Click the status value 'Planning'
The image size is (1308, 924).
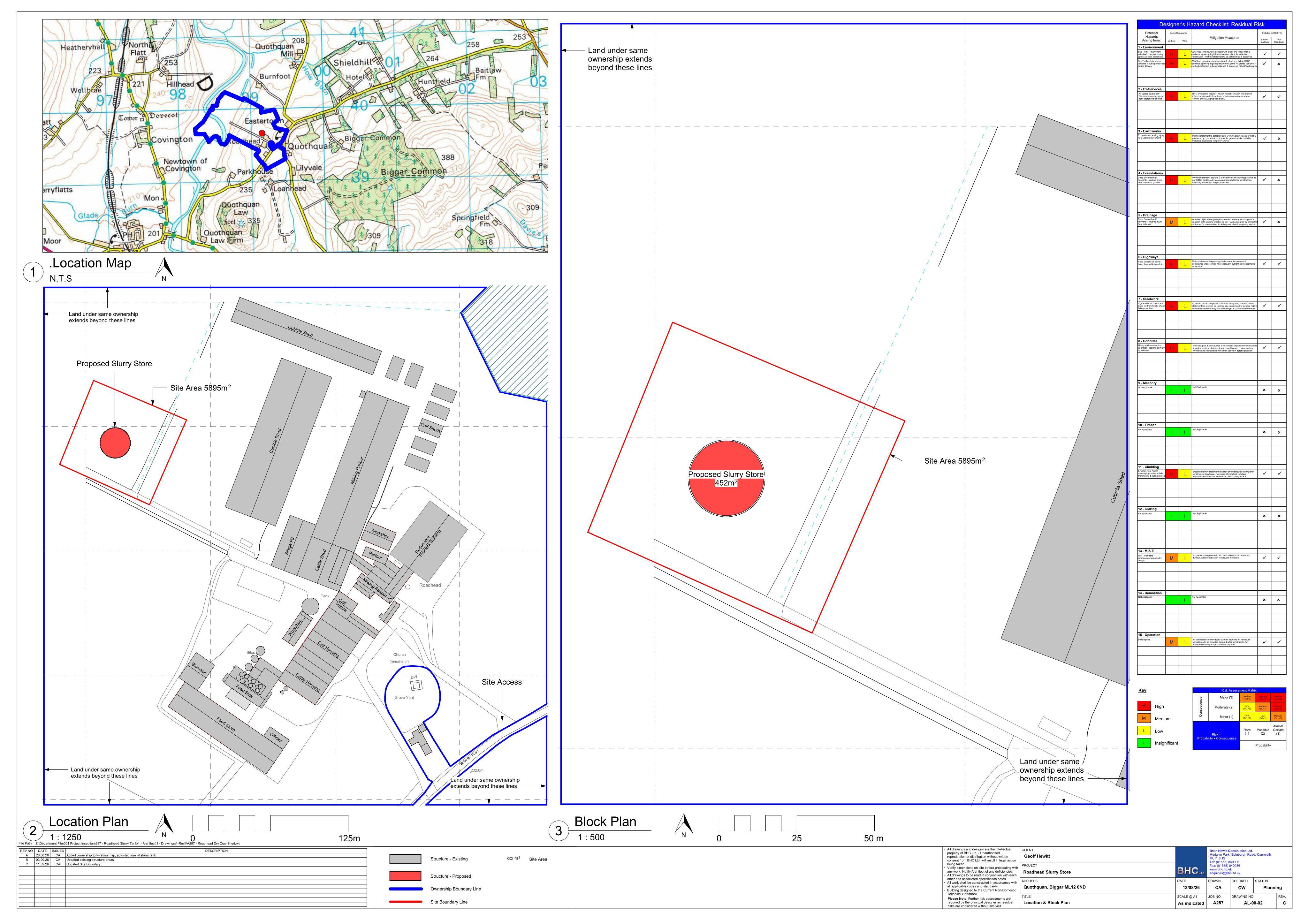click(x=1272, y=888)
